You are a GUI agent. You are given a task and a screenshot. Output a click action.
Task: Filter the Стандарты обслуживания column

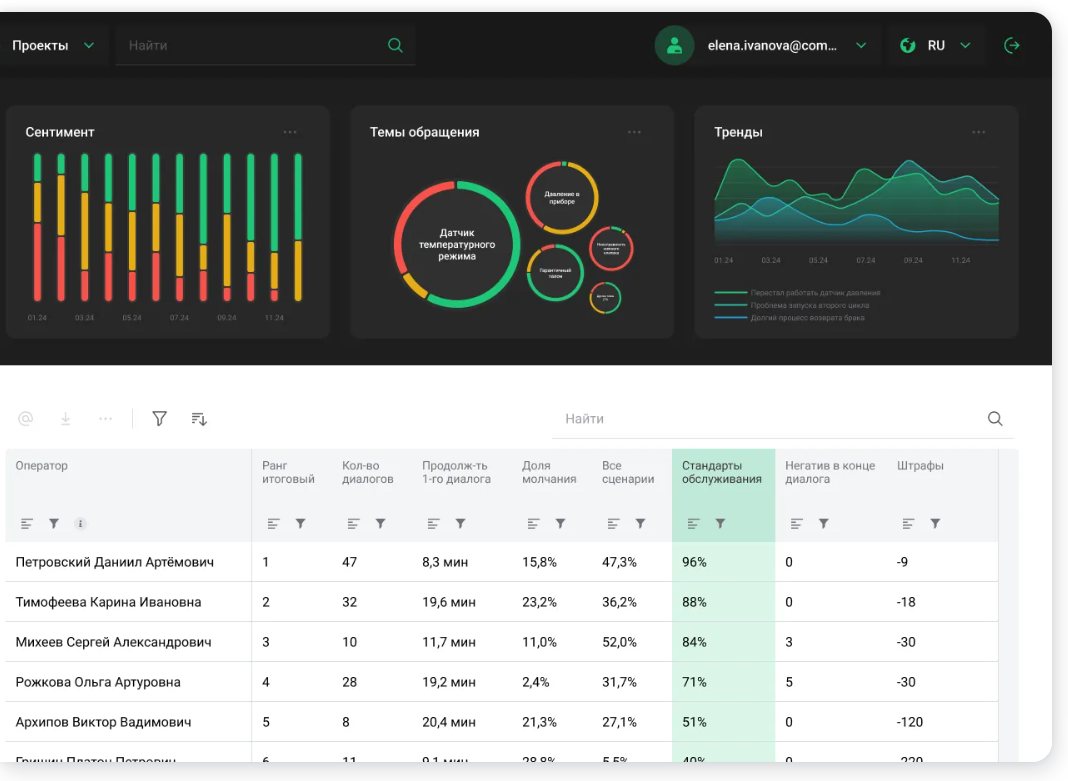tap(720, 524)
